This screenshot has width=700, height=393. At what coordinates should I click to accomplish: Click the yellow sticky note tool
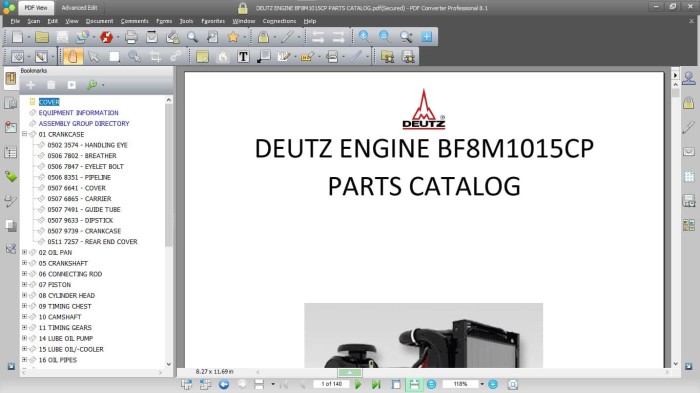[x=202, y=57]
